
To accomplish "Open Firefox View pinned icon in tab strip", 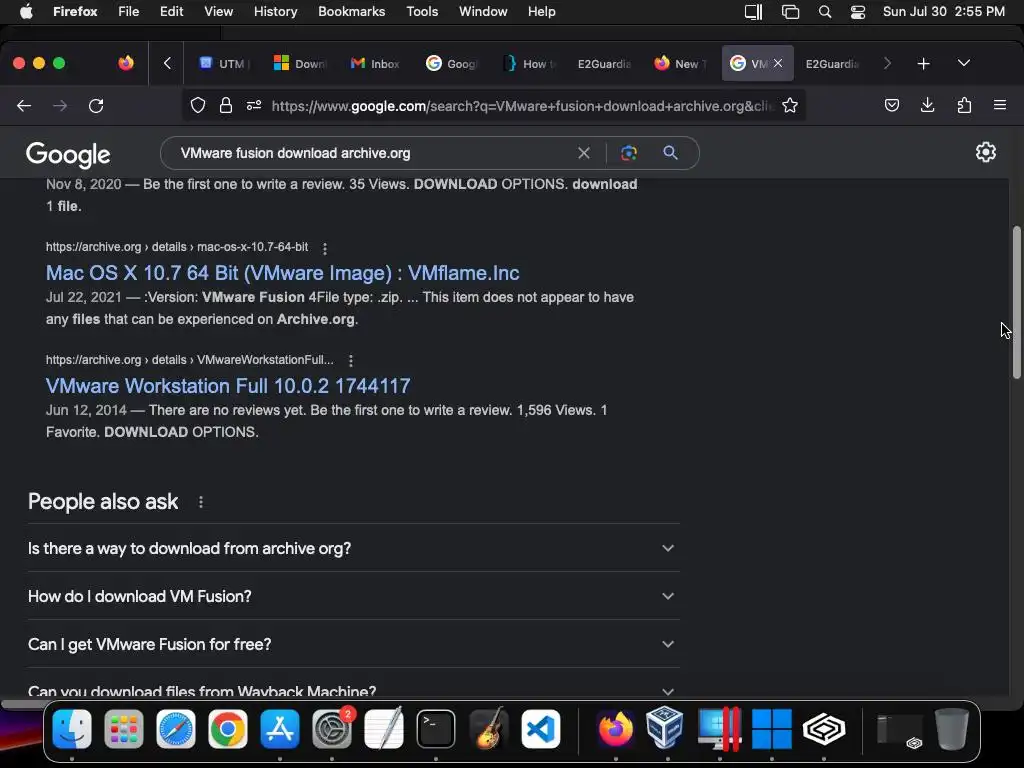I will tap(126, 63).
